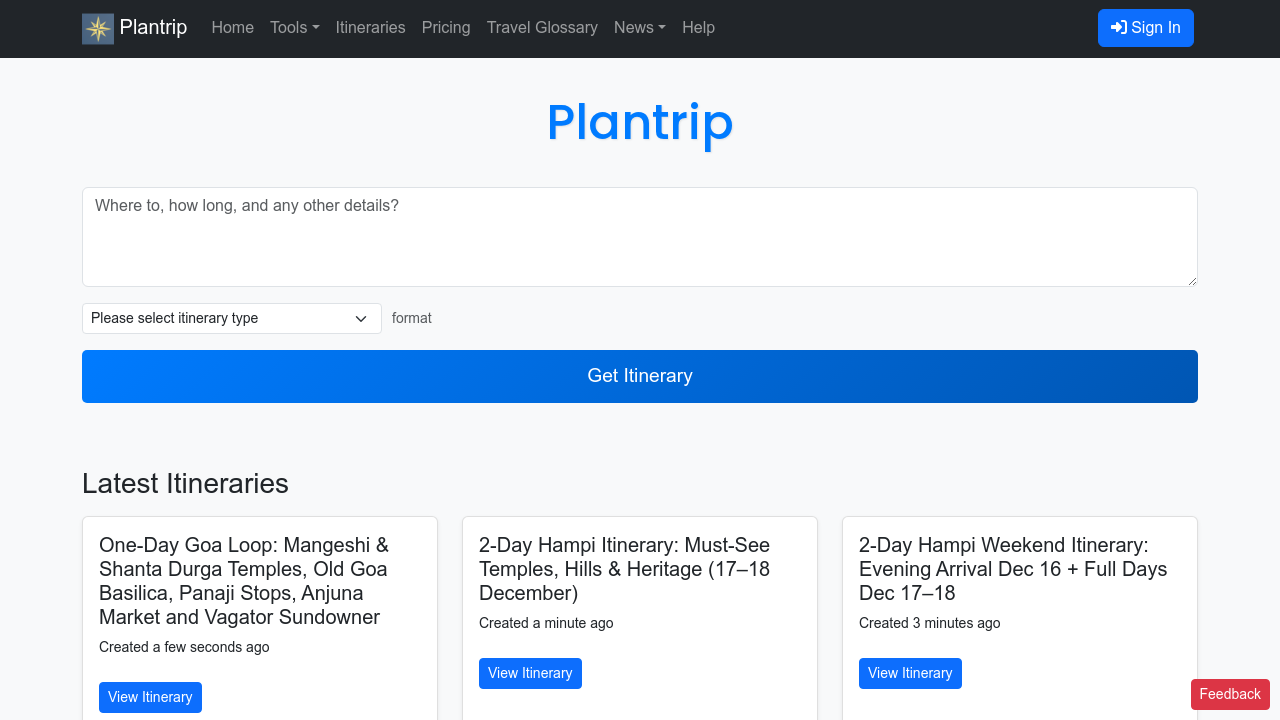Open the Travel Glossary page
This screenshot has width=1280, height=720.
pos(542,28)
